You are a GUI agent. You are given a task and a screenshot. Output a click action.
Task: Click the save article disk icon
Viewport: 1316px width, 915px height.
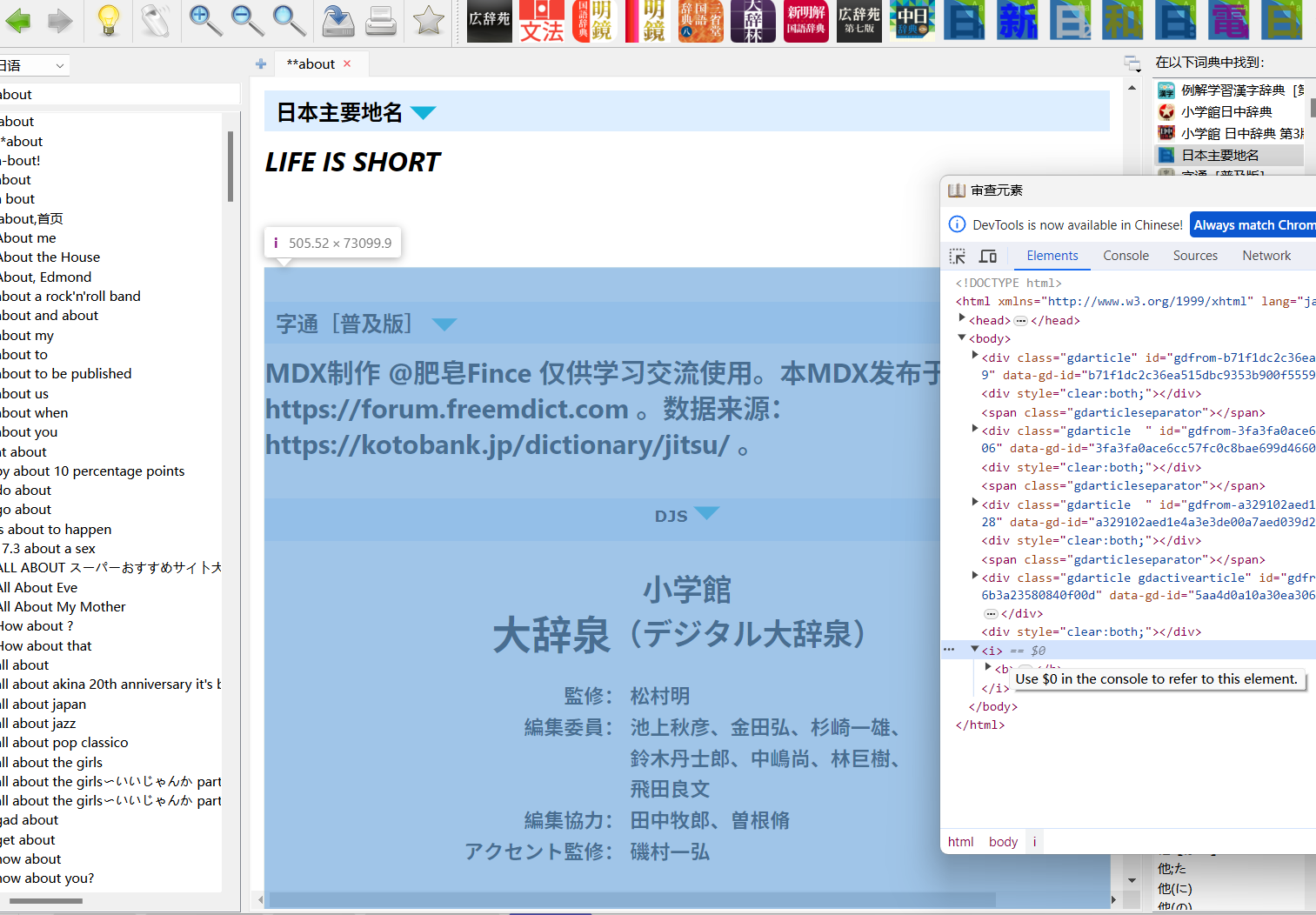[x=337, y=21]
